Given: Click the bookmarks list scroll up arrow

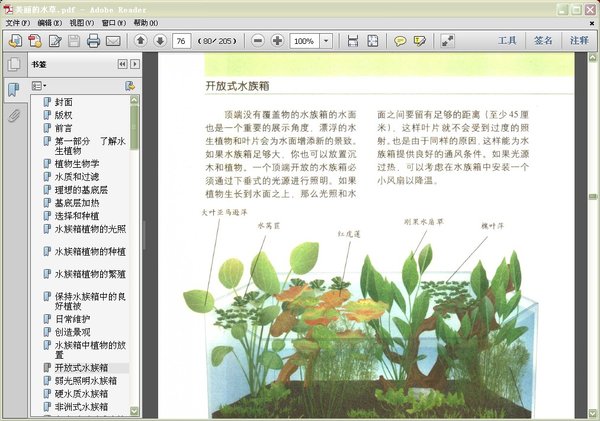Looking at the screenshot, I should 134,100.
